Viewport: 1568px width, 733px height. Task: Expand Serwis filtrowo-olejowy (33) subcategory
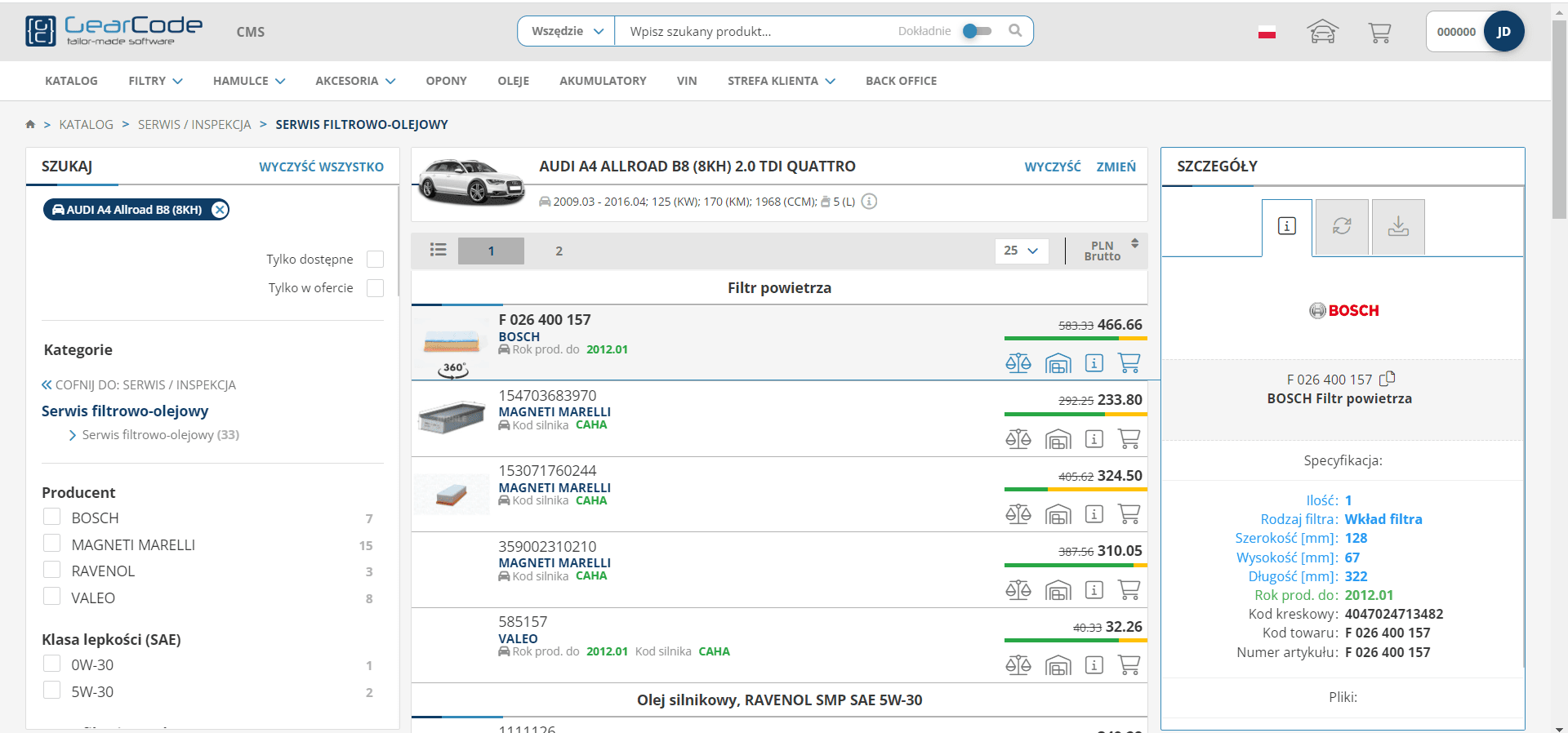tap(154, 435)
